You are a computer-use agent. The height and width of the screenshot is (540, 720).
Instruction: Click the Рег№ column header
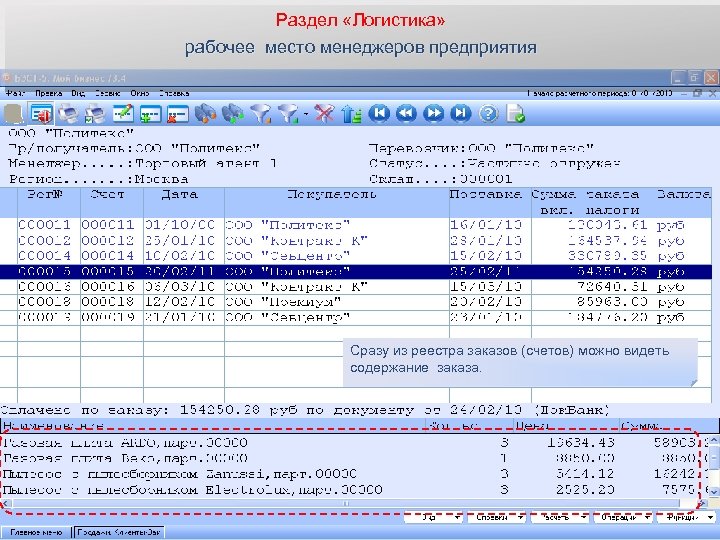49,202
